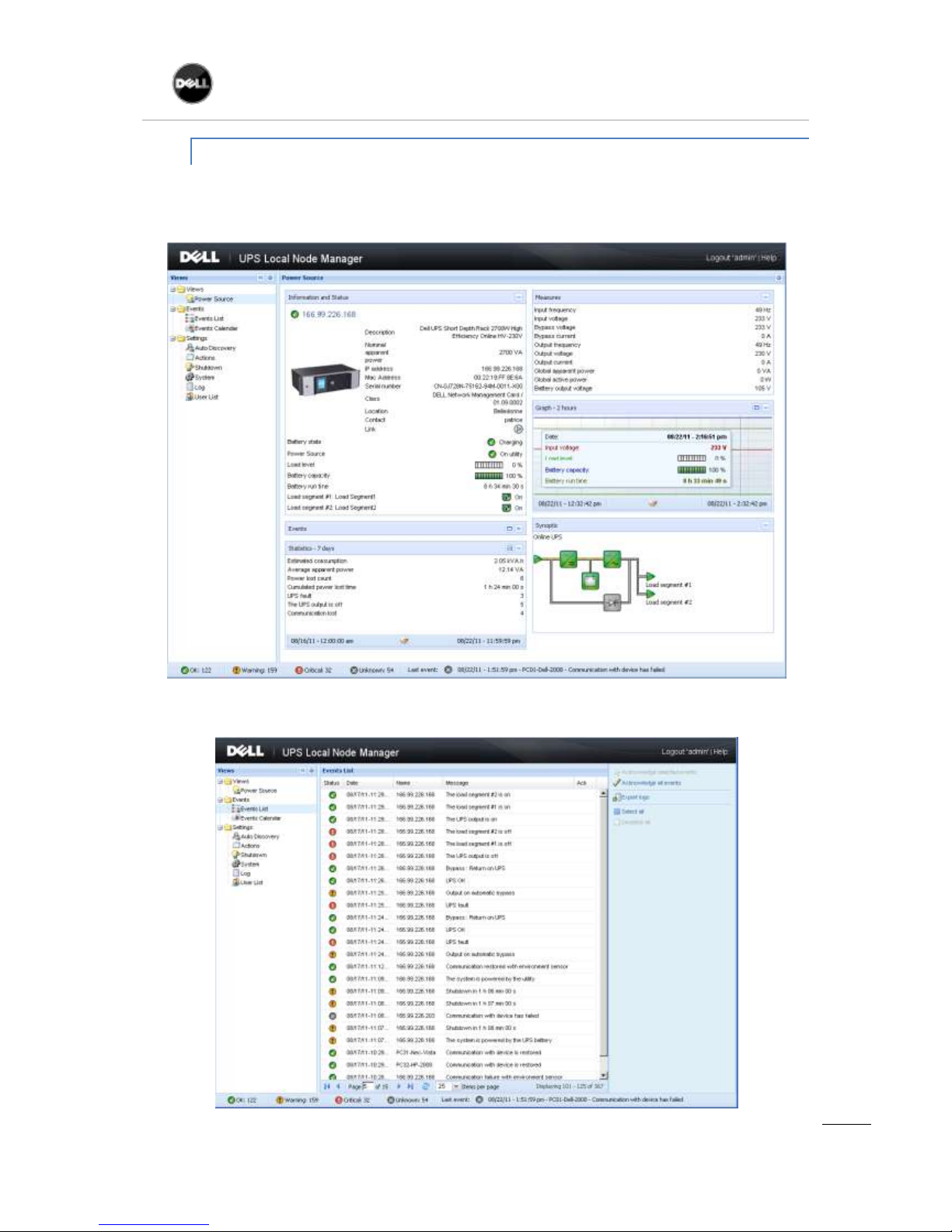Viewport: 952px width, 1232px height.
Task: Click Actions icon in Power Source window sidebar
Action: click(190, 358)
